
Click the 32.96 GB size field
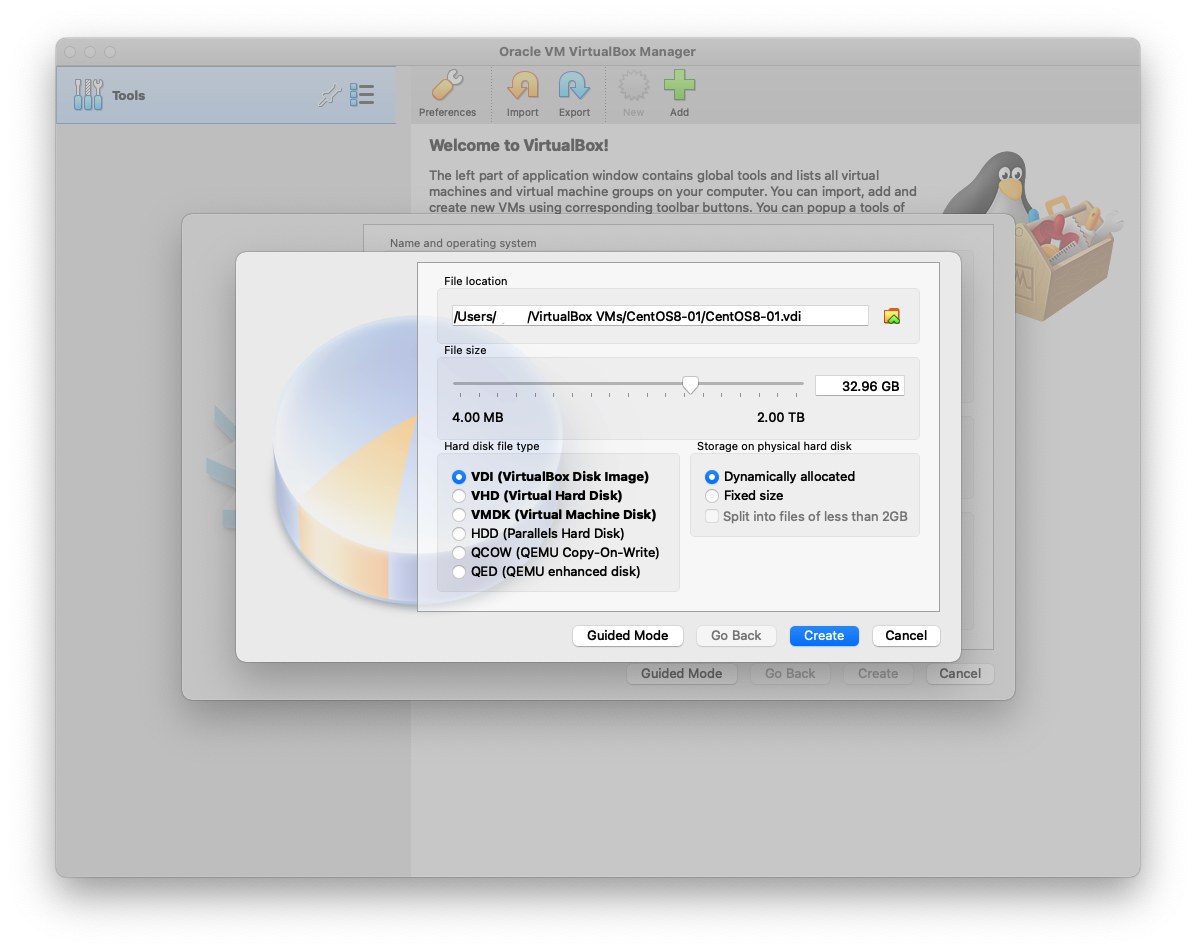[x=860, y=386]
